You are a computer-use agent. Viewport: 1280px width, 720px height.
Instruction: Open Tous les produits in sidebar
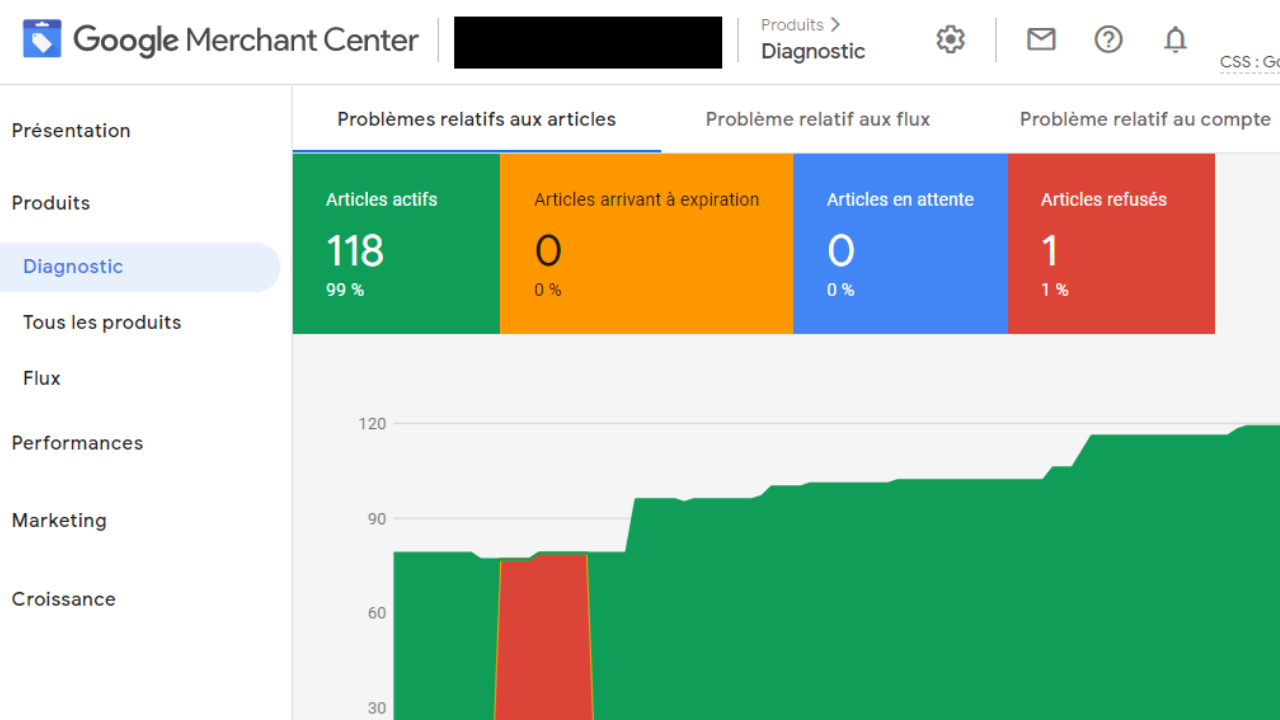102,322
